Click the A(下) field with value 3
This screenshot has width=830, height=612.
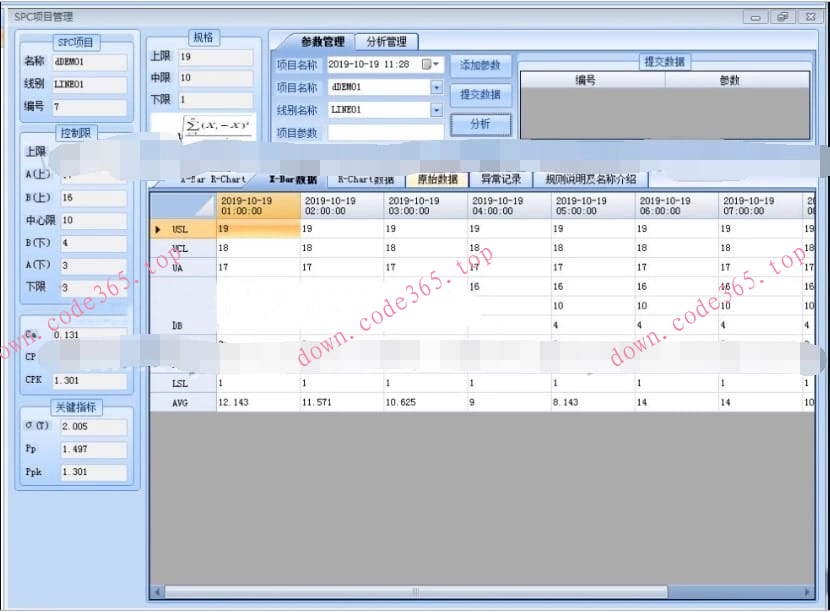(94, 265)
